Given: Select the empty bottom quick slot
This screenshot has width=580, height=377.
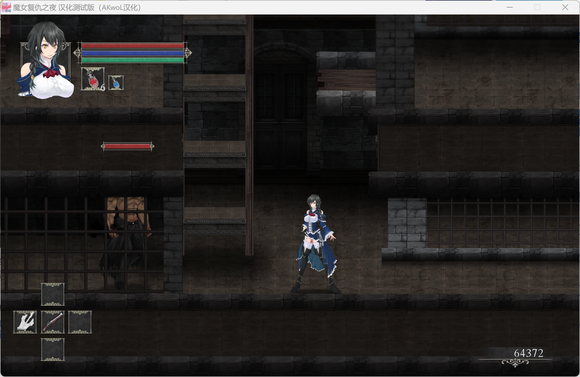Looking at the screenshot, I should (x=53, y=349).
